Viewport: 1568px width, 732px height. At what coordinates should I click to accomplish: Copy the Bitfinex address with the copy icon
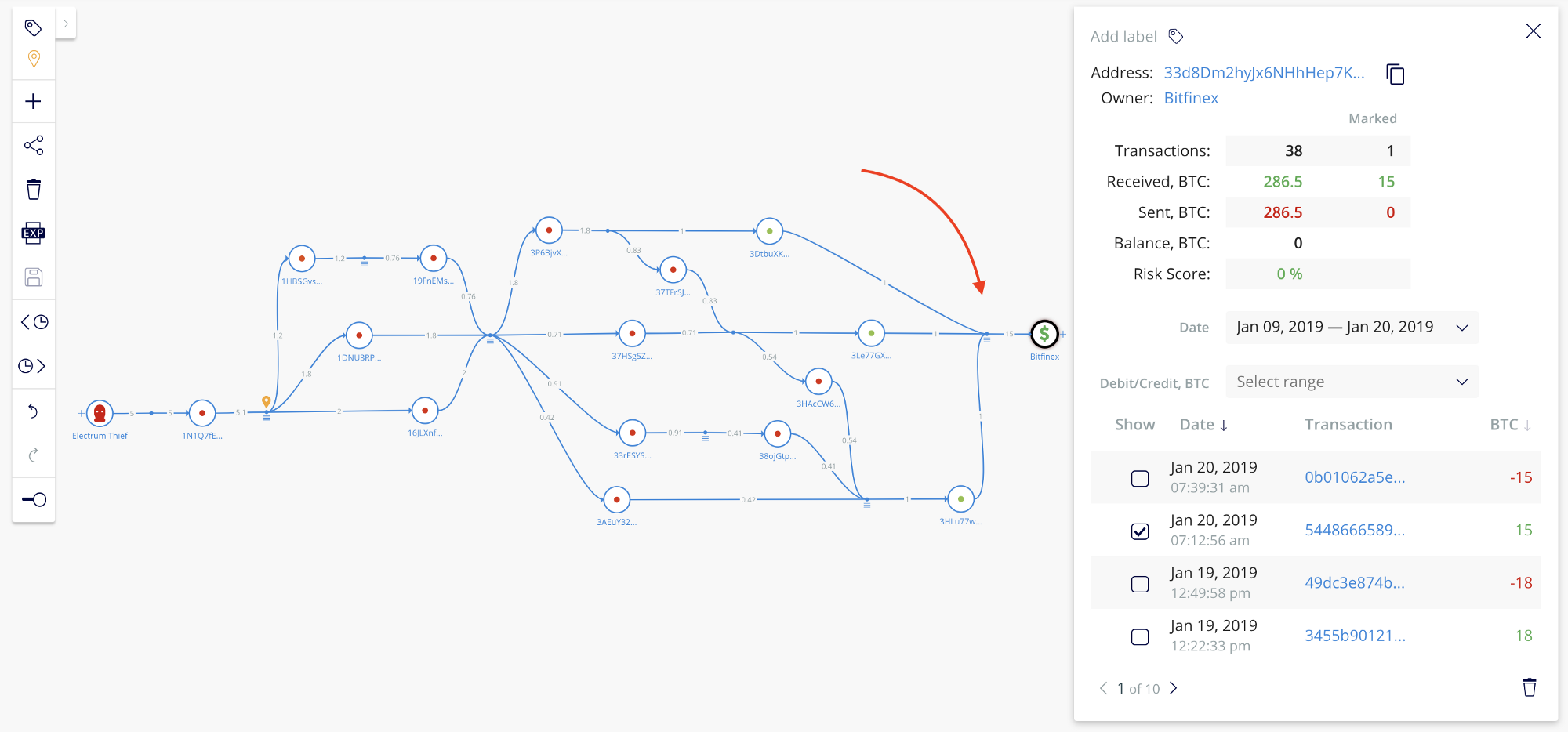1397,74
